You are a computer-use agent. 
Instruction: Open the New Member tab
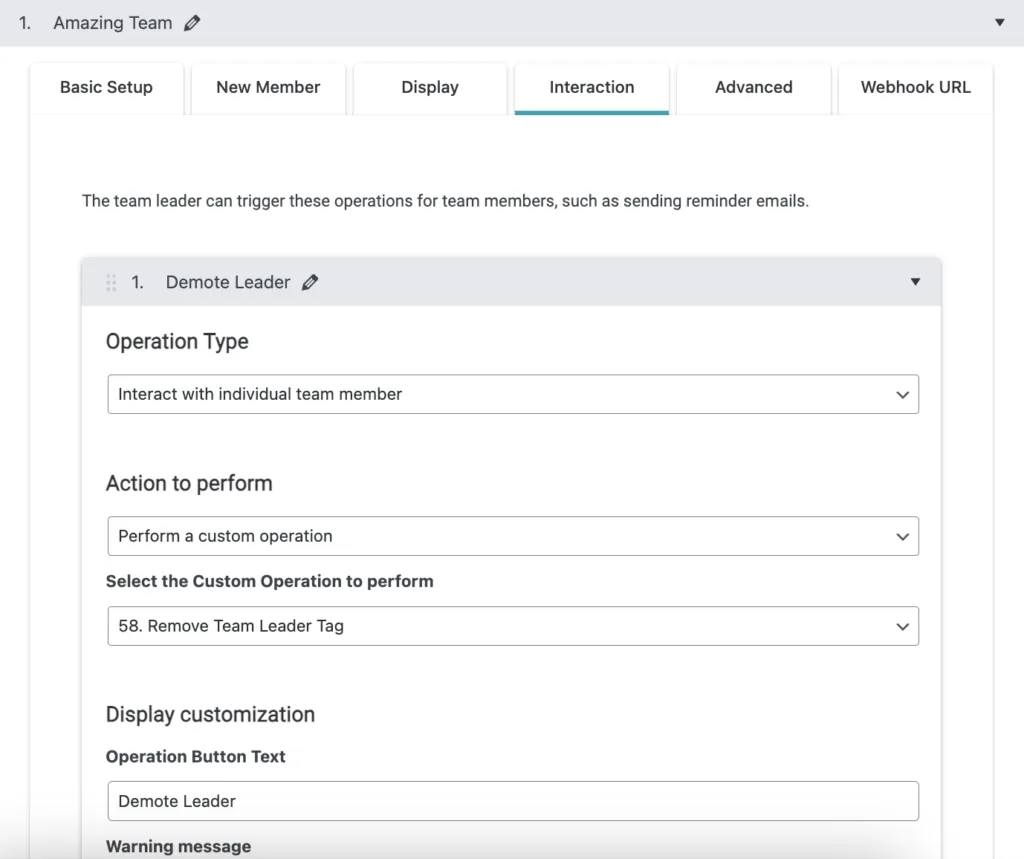pos(268,87)
